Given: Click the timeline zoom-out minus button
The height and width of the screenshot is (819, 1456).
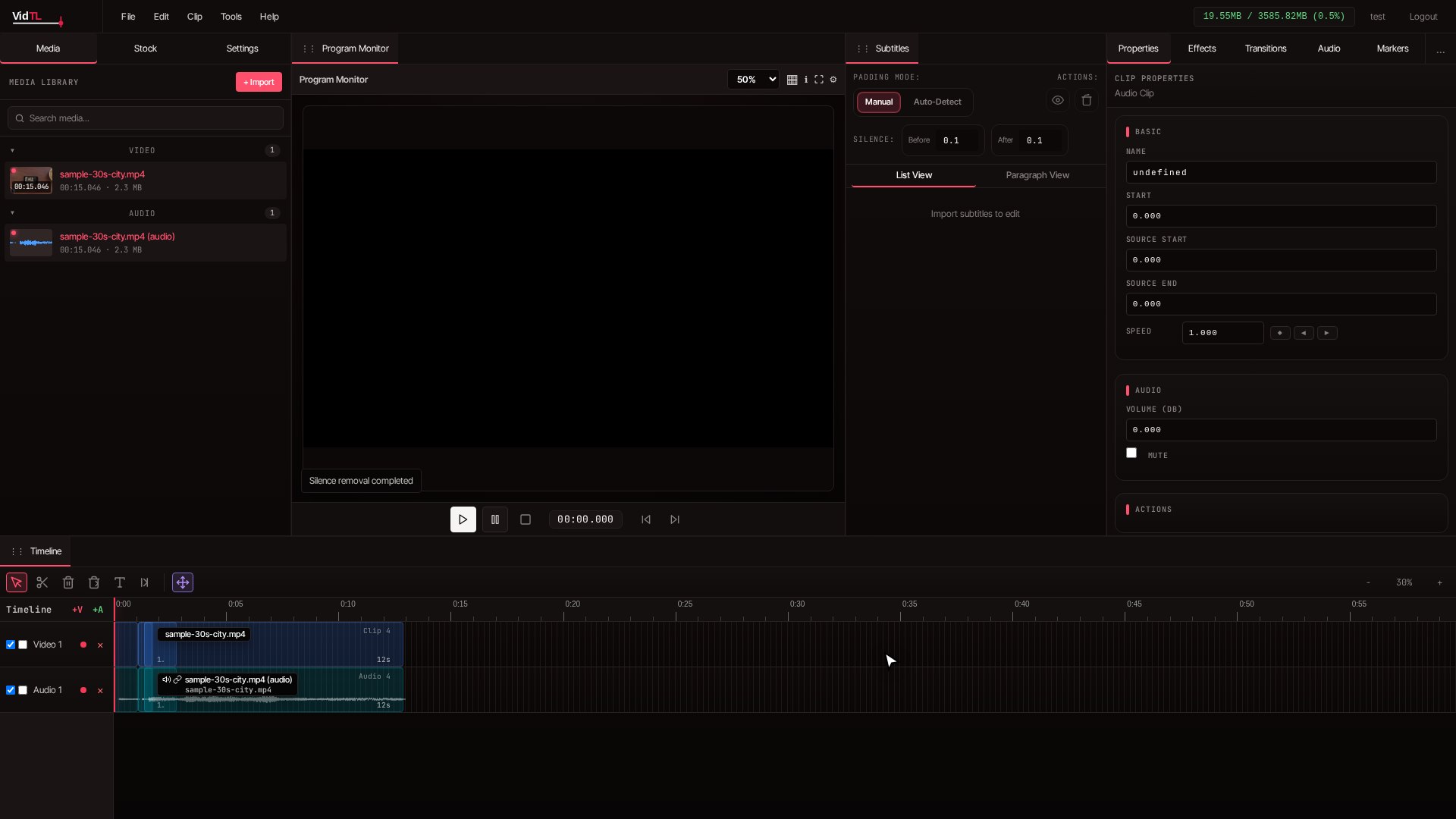Looking at the screenshot, I should pos(1368,582).
